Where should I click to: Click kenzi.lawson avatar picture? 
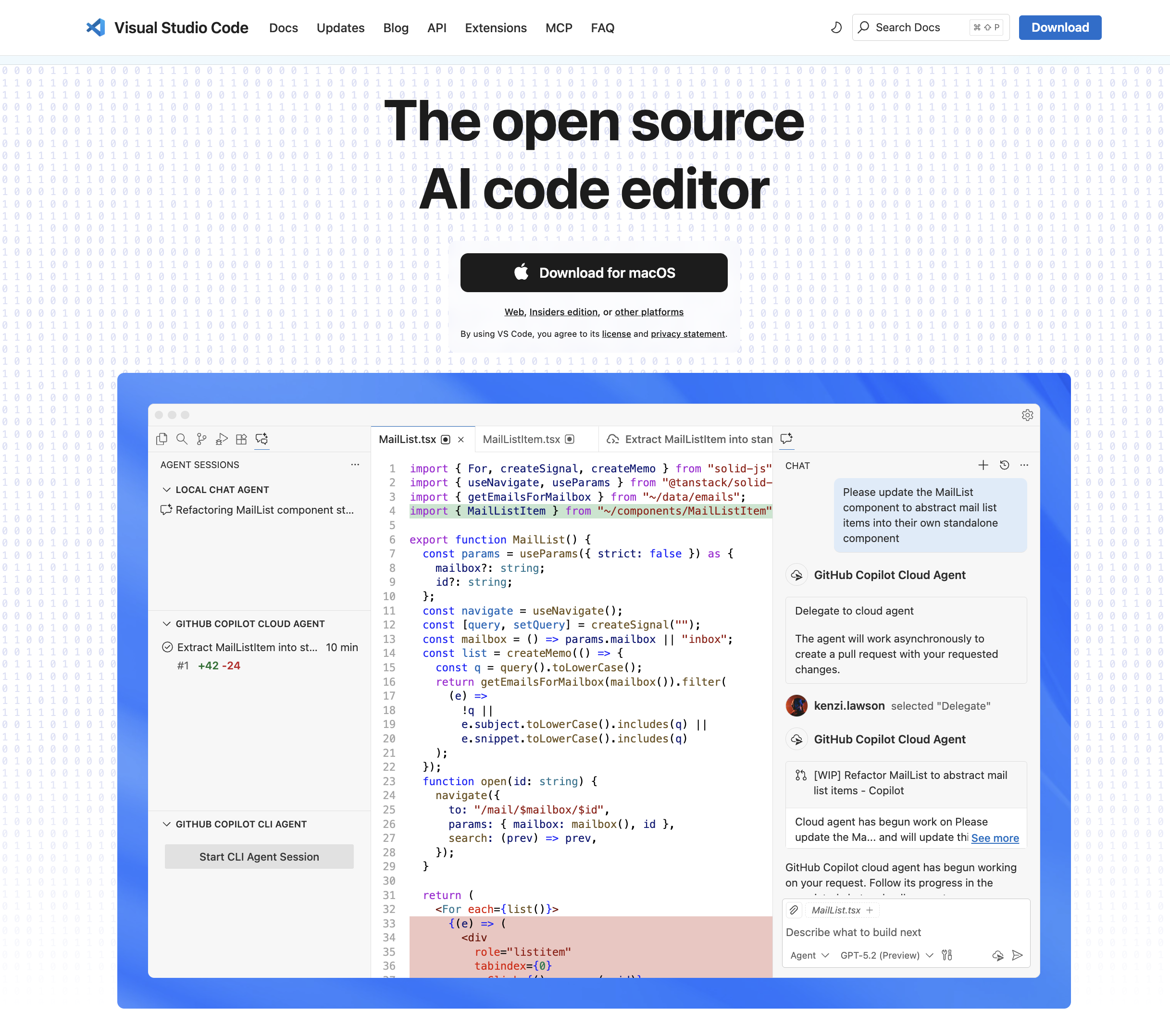(796, 706)
